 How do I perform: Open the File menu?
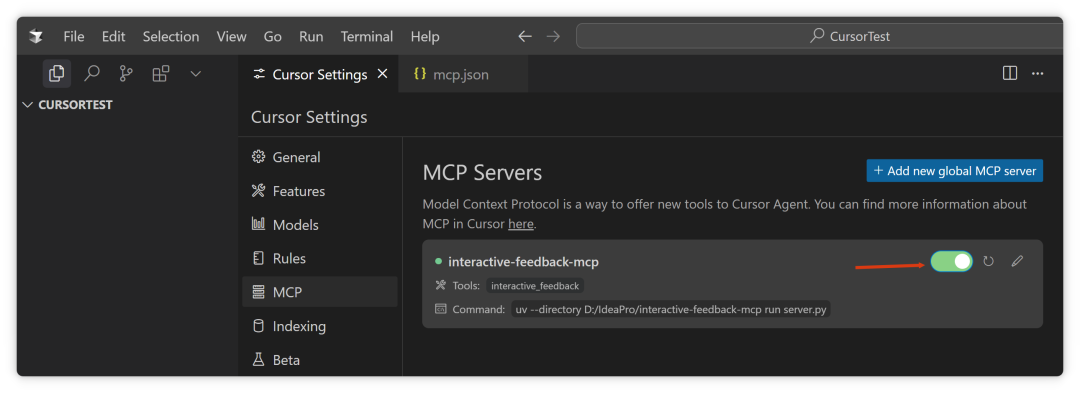tap(74, 36)
